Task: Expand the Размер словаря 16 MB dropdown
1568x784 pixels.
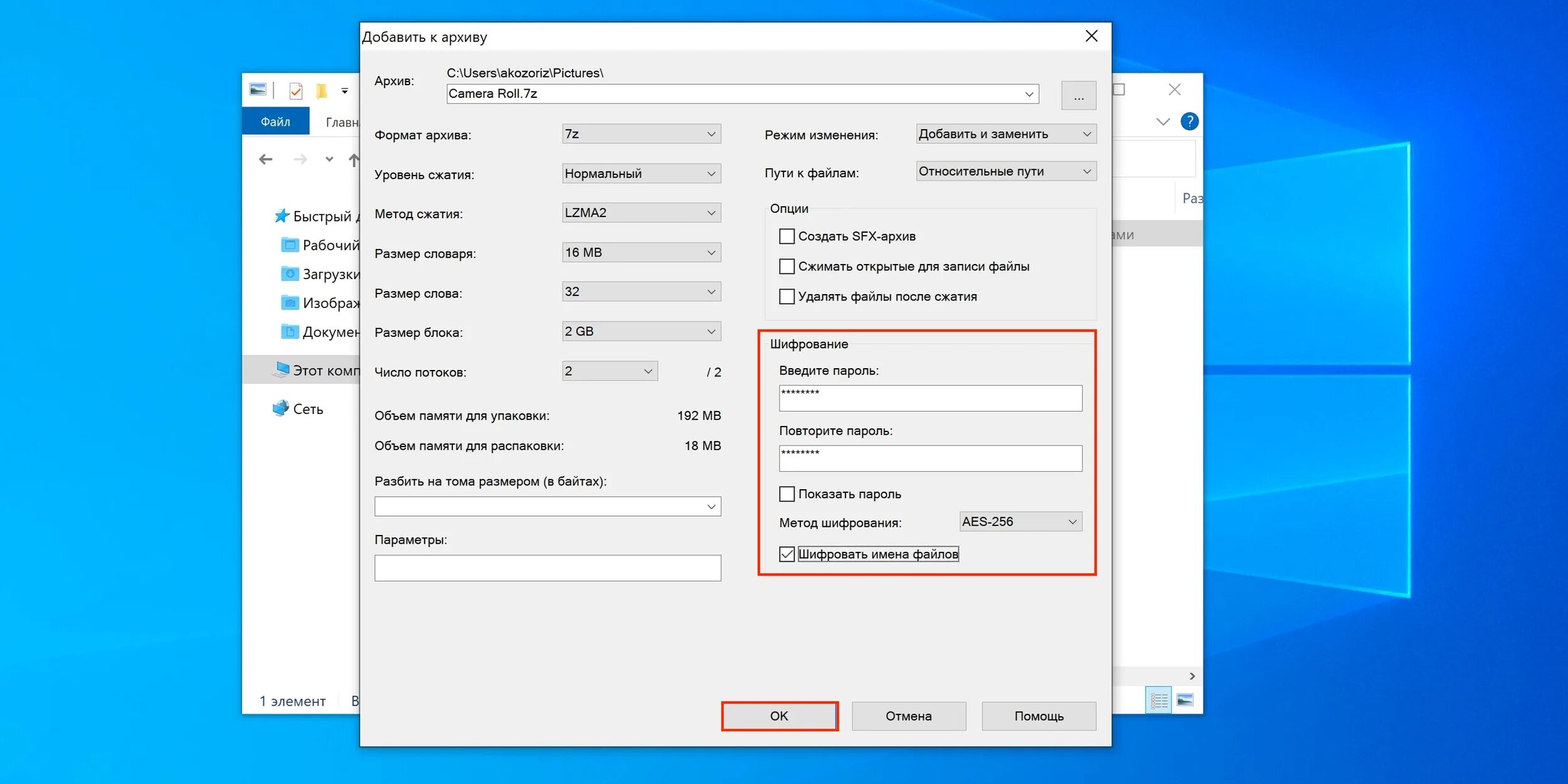Action: point(641,252)
